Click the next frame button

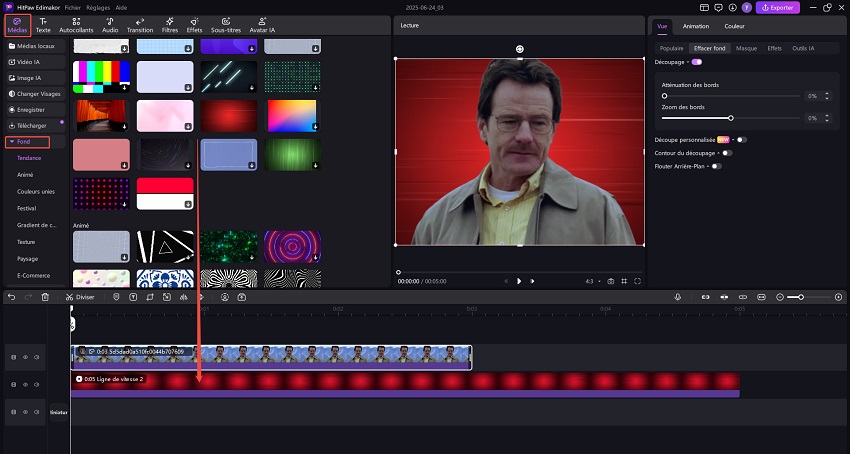pyautogui.click(x=532, y=281)
